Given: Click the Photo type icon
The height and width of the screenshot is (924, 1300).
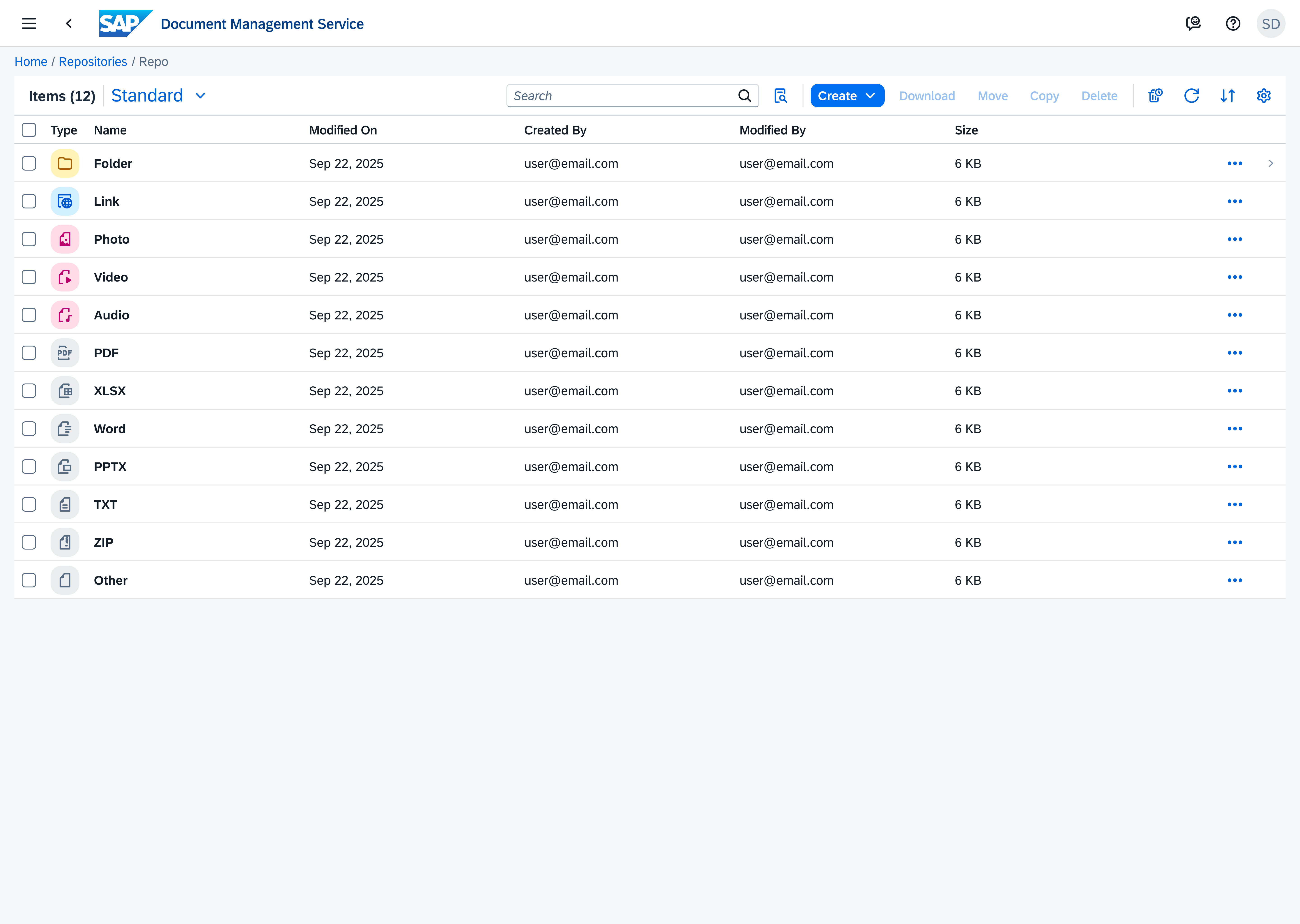Looking at the screenshot, I should tap(65, 239).
